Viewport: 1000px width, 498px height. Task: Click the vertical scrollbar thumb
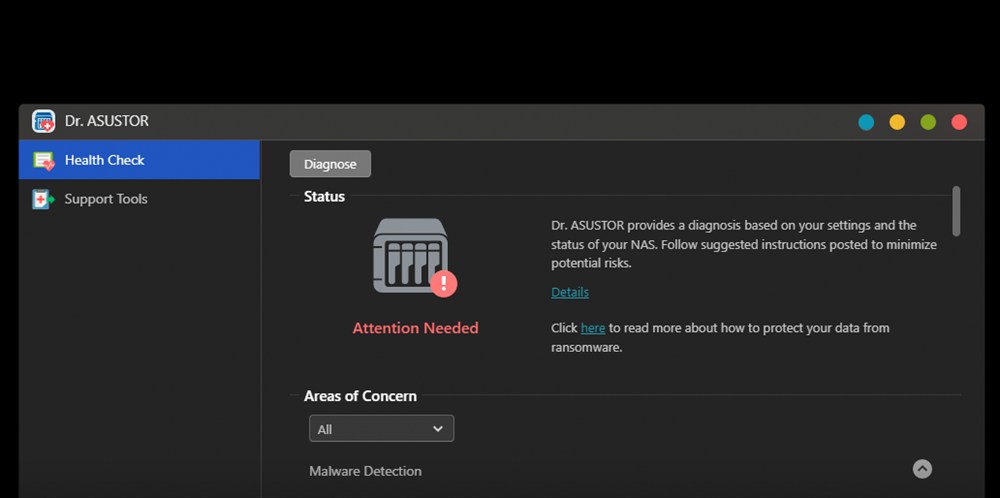[x=955, y=211]
